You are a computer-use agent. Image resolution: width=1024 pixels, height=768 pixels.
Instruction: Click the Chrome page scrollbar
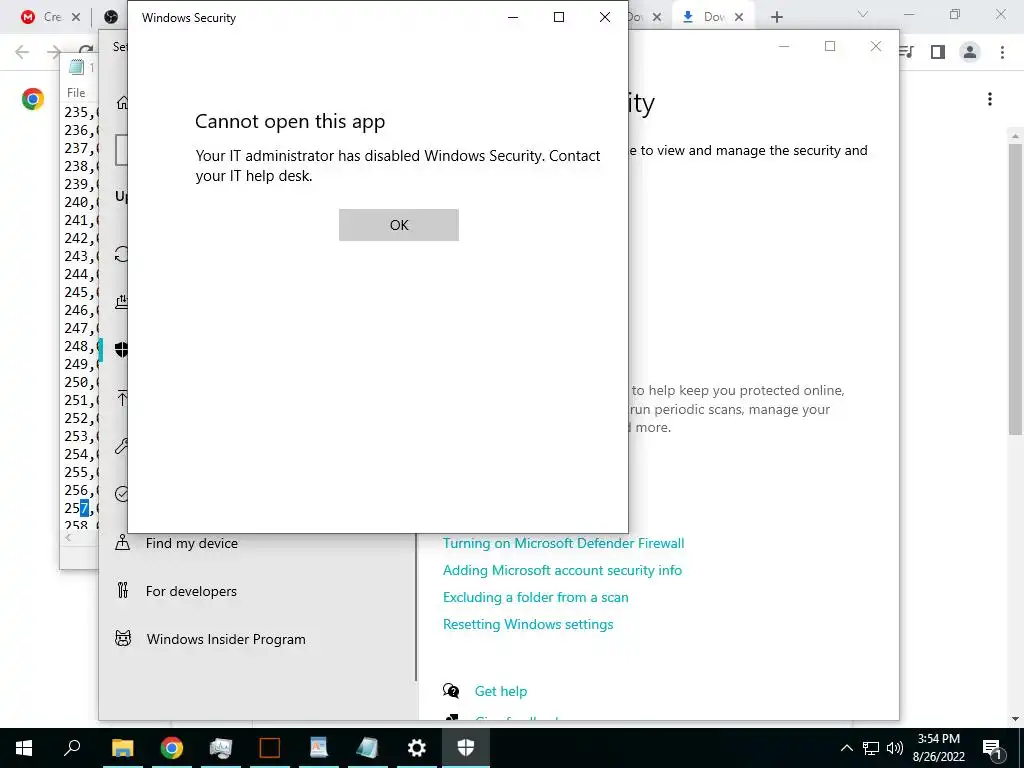click(x=1015, y=287)
